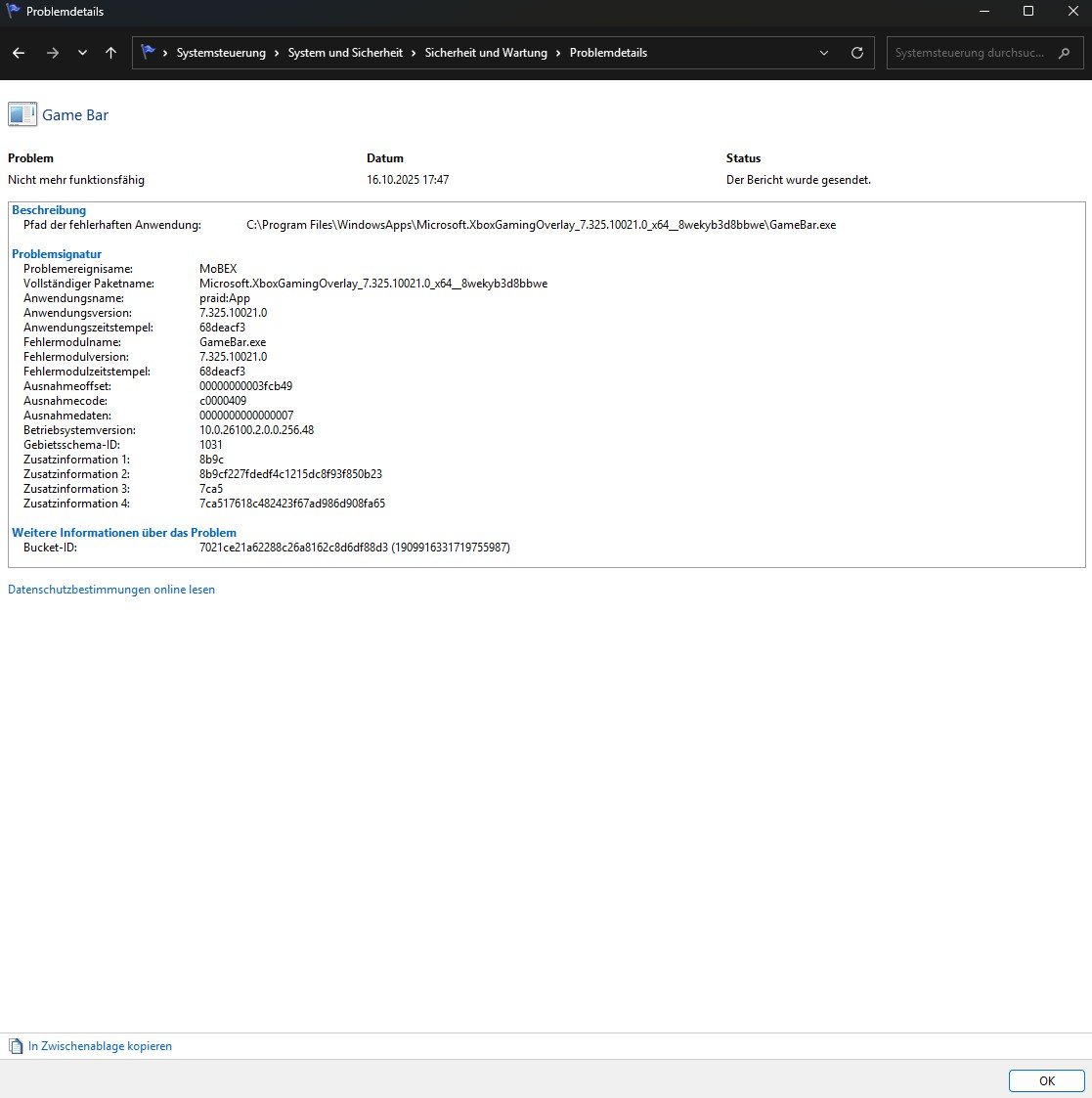
Task: Focus the Systemsteuerung durchsuchen search field
Action: coord(984,53)
